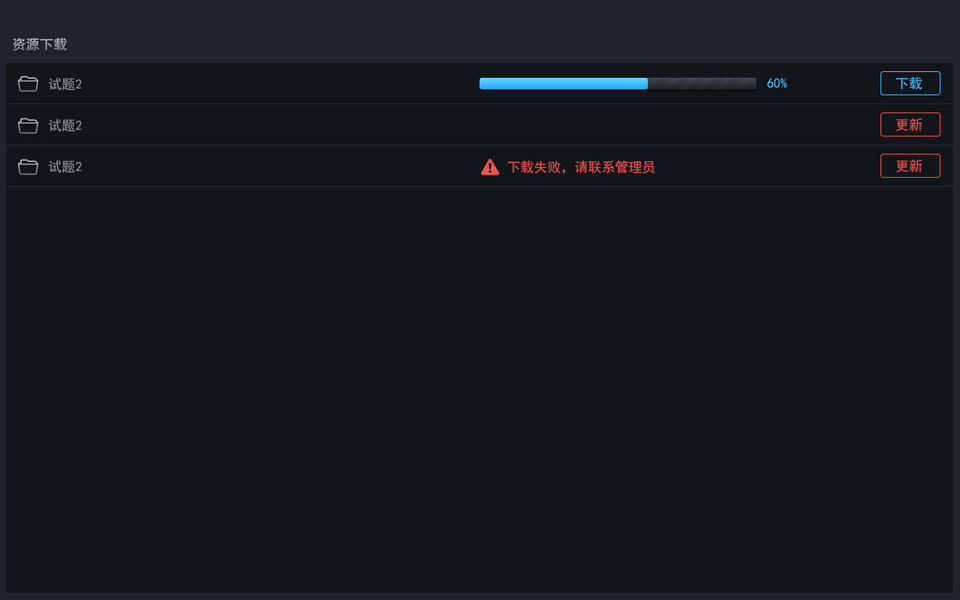The height and width of the screenshot is (600, 960).
Task: Click the 资源下载 panel heading
Action: click(x=40, y=44)
